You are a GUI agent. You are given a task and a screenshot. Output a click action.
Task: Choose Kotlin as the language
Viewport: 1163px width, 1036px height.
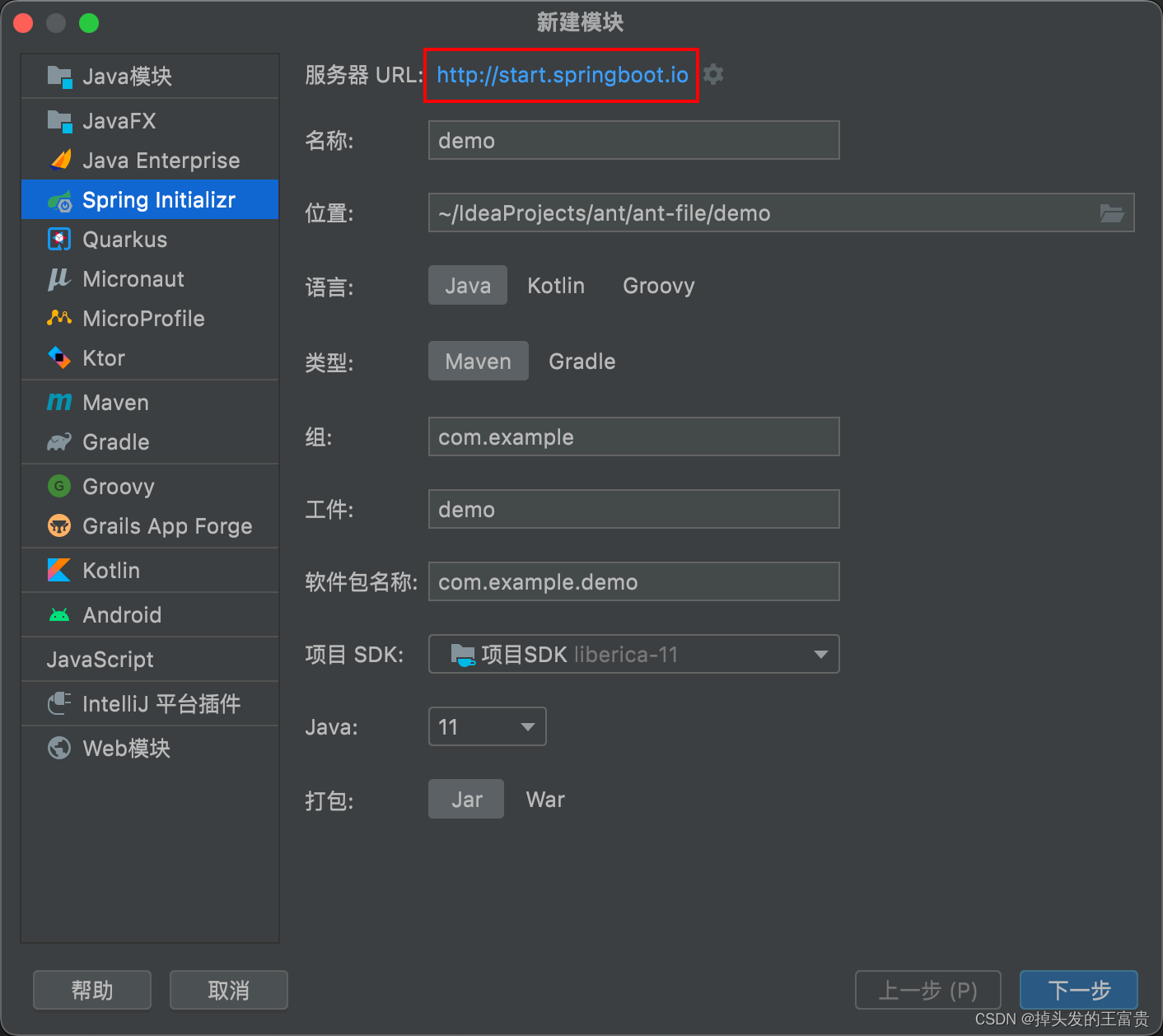[556, 286]
